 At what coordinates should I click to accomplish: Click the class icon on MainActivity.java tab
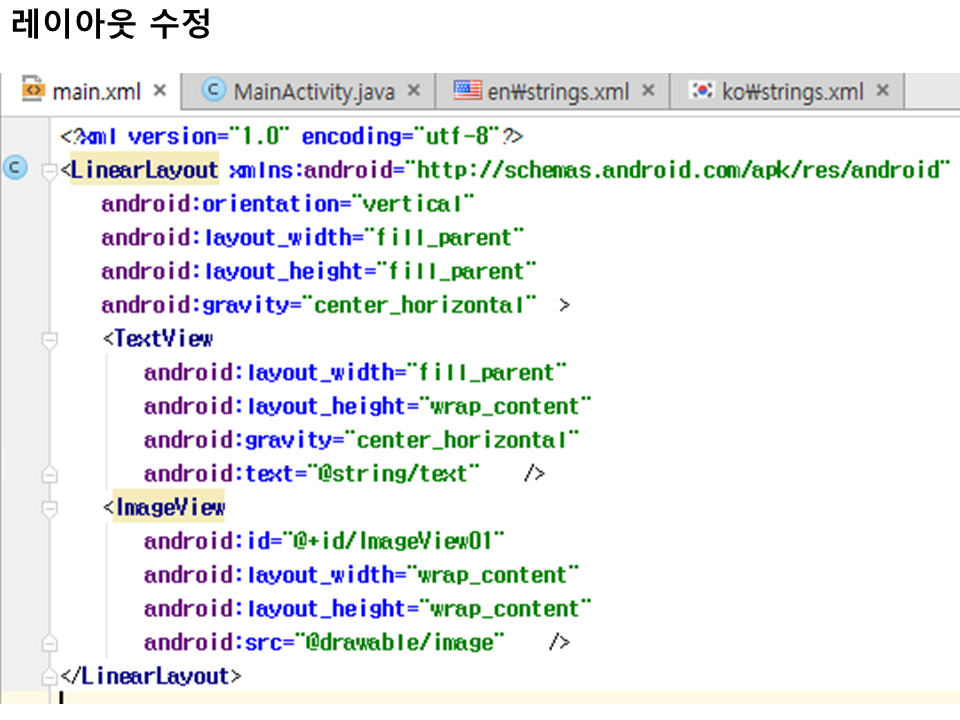point(213,91)
